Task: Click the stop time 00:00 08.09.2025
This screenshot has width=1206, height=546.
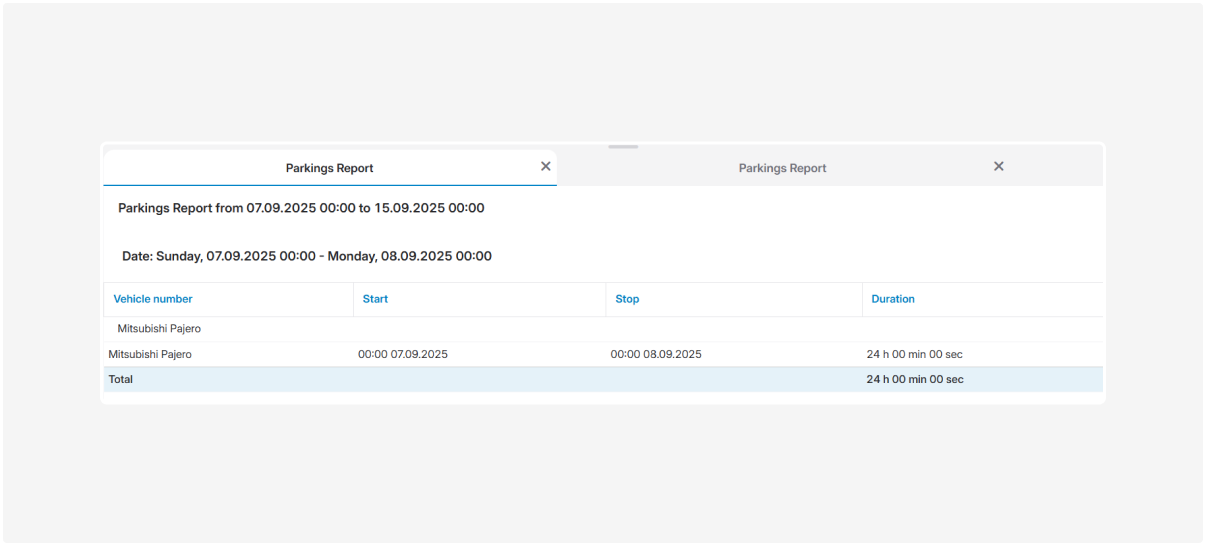Action: [656, 354]
